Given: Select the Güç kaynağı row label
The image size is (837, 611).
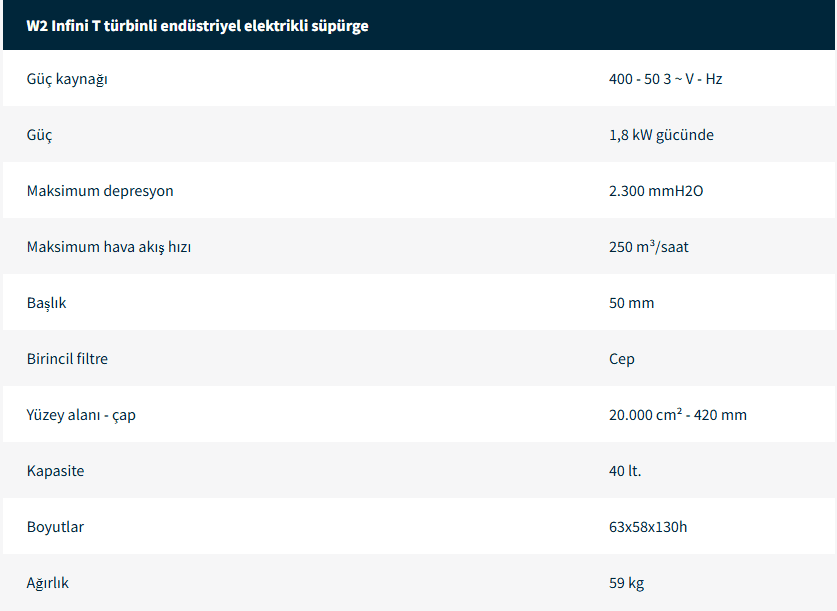Looking at the screenshot, I should point(67,79).
